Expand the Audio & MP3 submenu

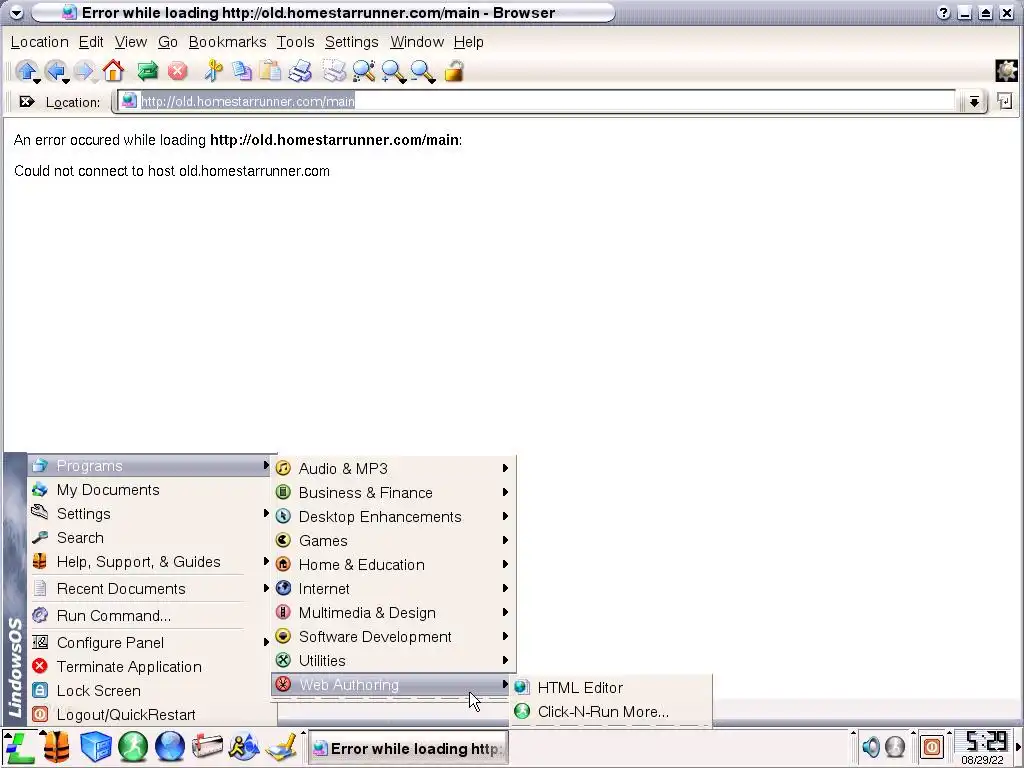point(393,468)
